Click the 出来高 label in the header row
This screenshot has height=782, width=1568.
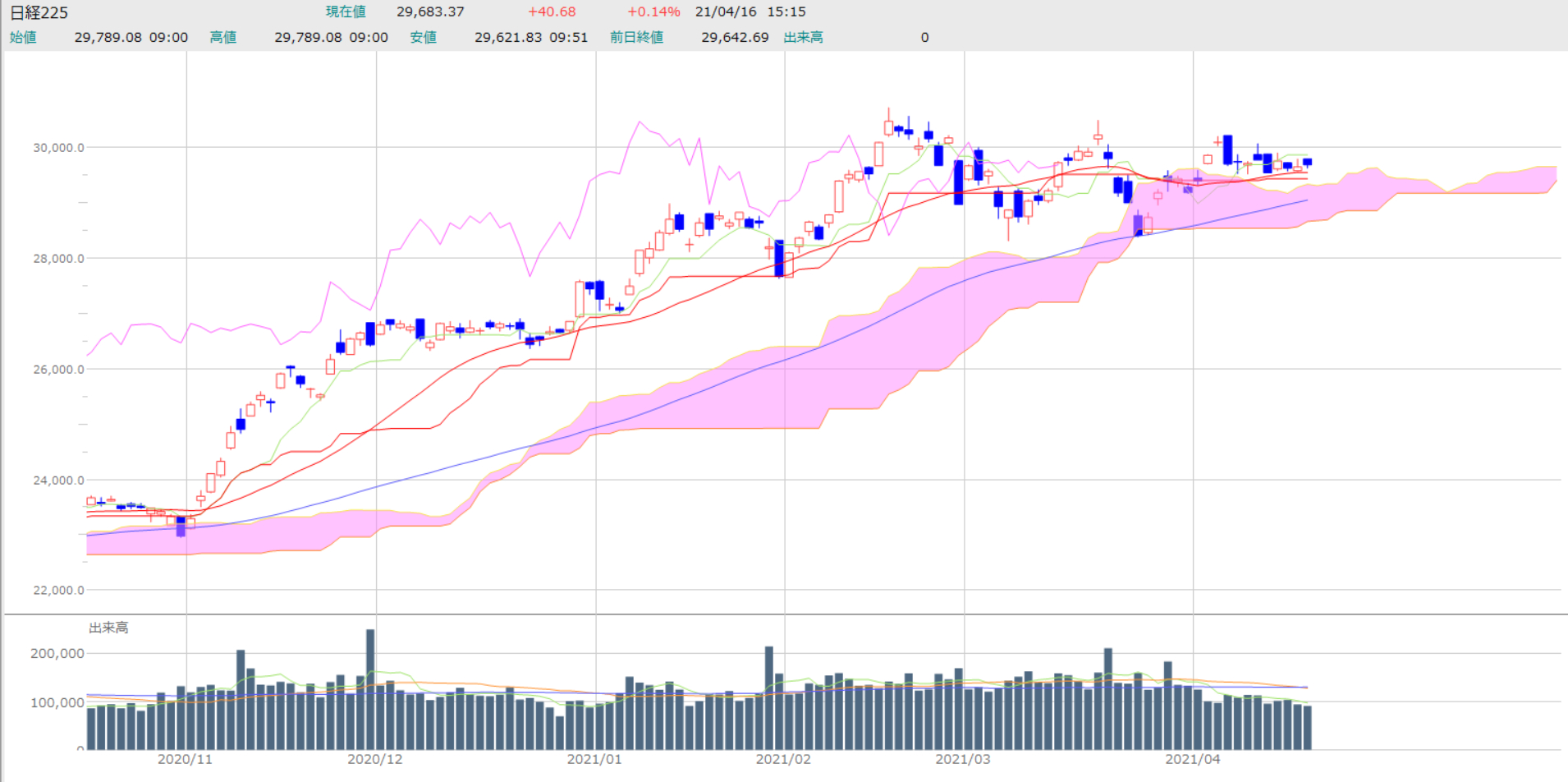pyautogui.click(x=804, y=37)
